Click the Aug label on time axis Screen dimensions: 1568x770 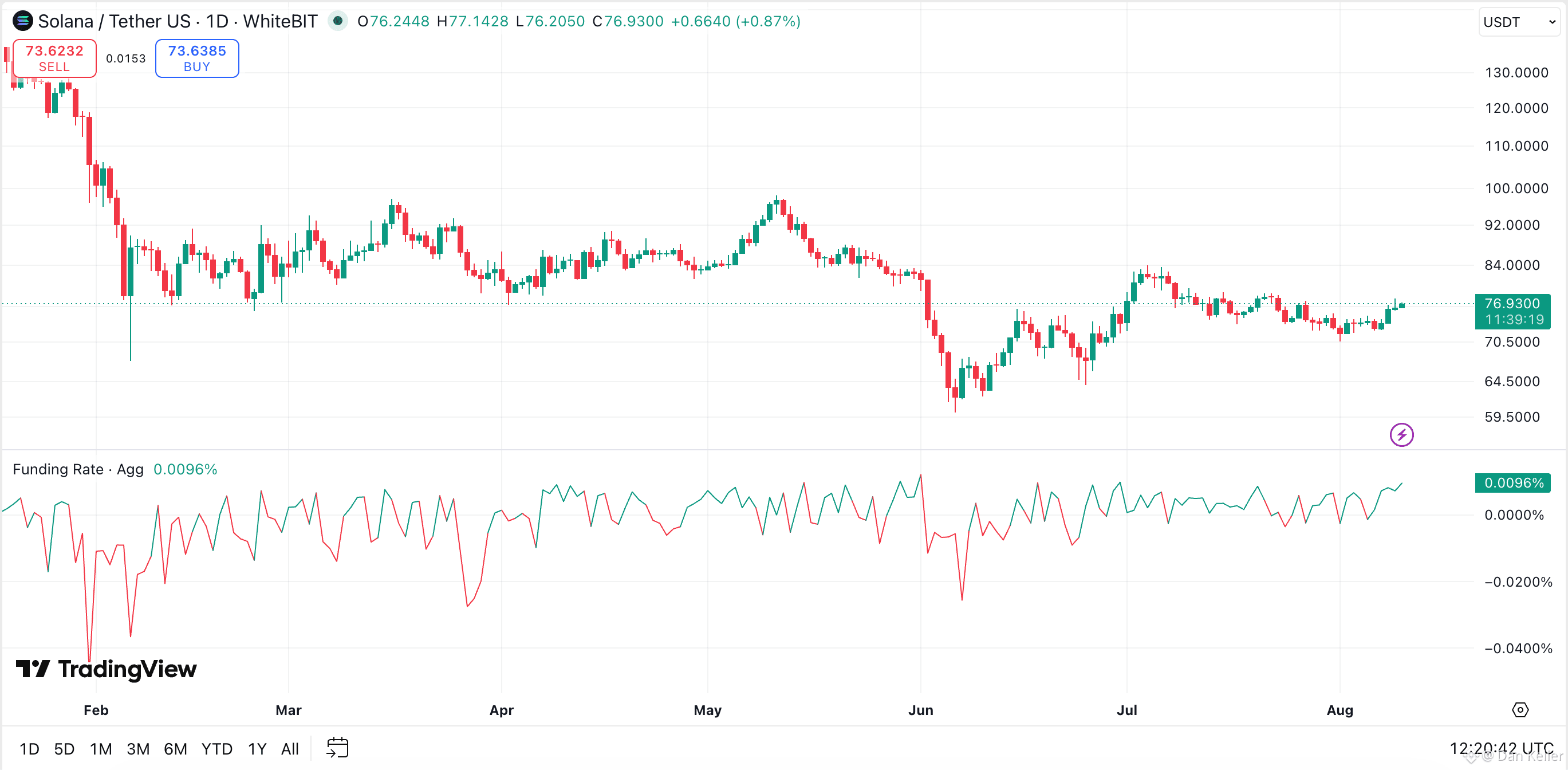[x=1340, y=710]
